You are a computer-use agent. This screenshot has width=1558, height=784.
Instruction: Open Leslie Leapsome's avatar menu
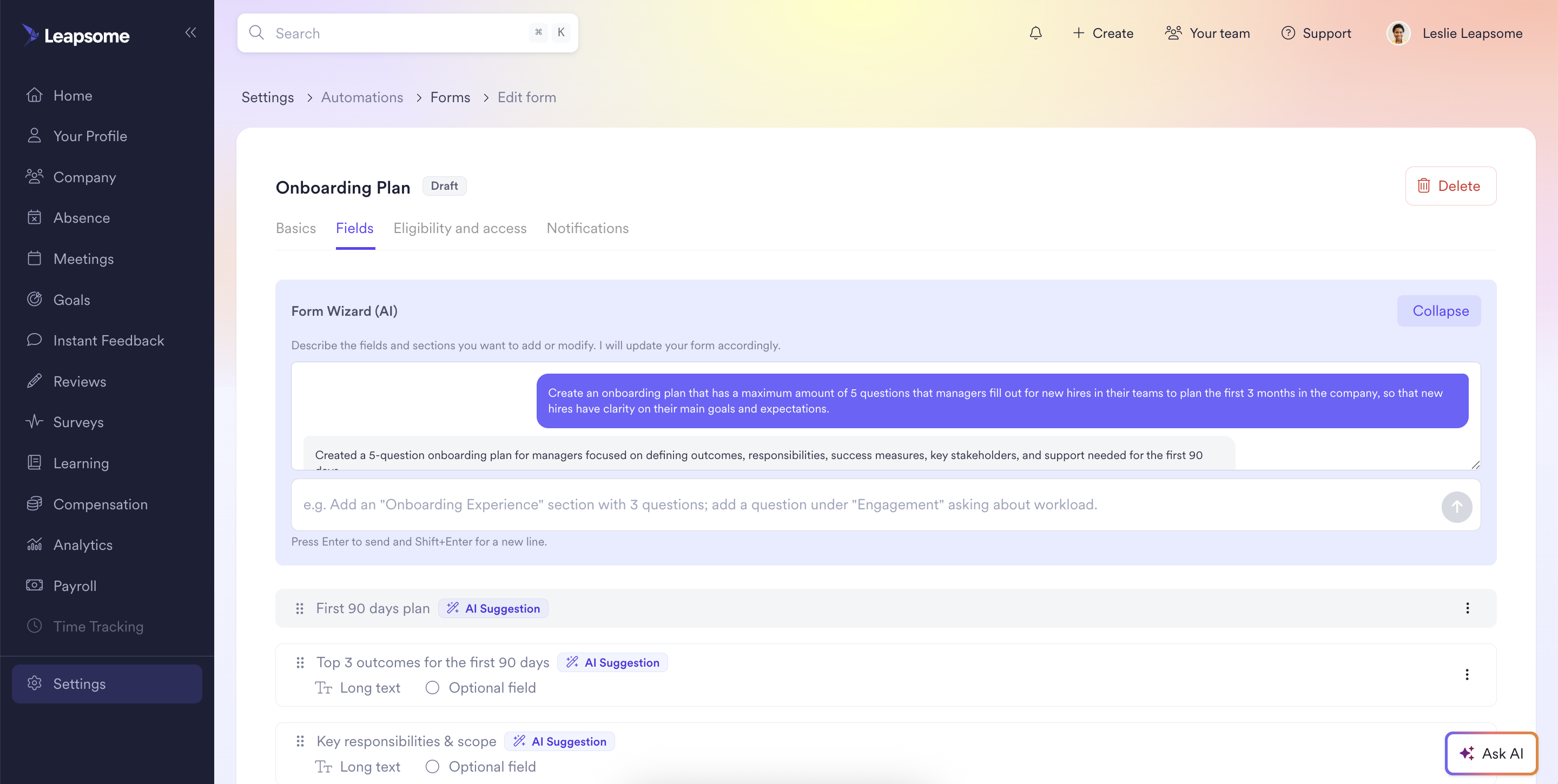[1398, 33]
